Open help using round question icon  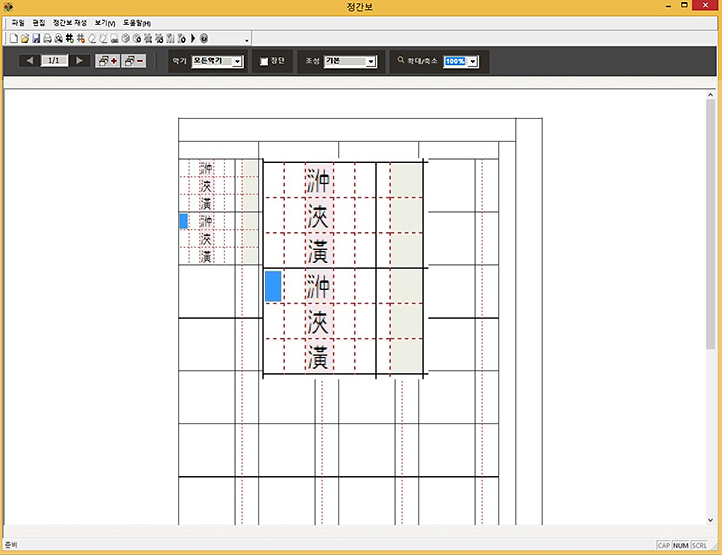204,38
